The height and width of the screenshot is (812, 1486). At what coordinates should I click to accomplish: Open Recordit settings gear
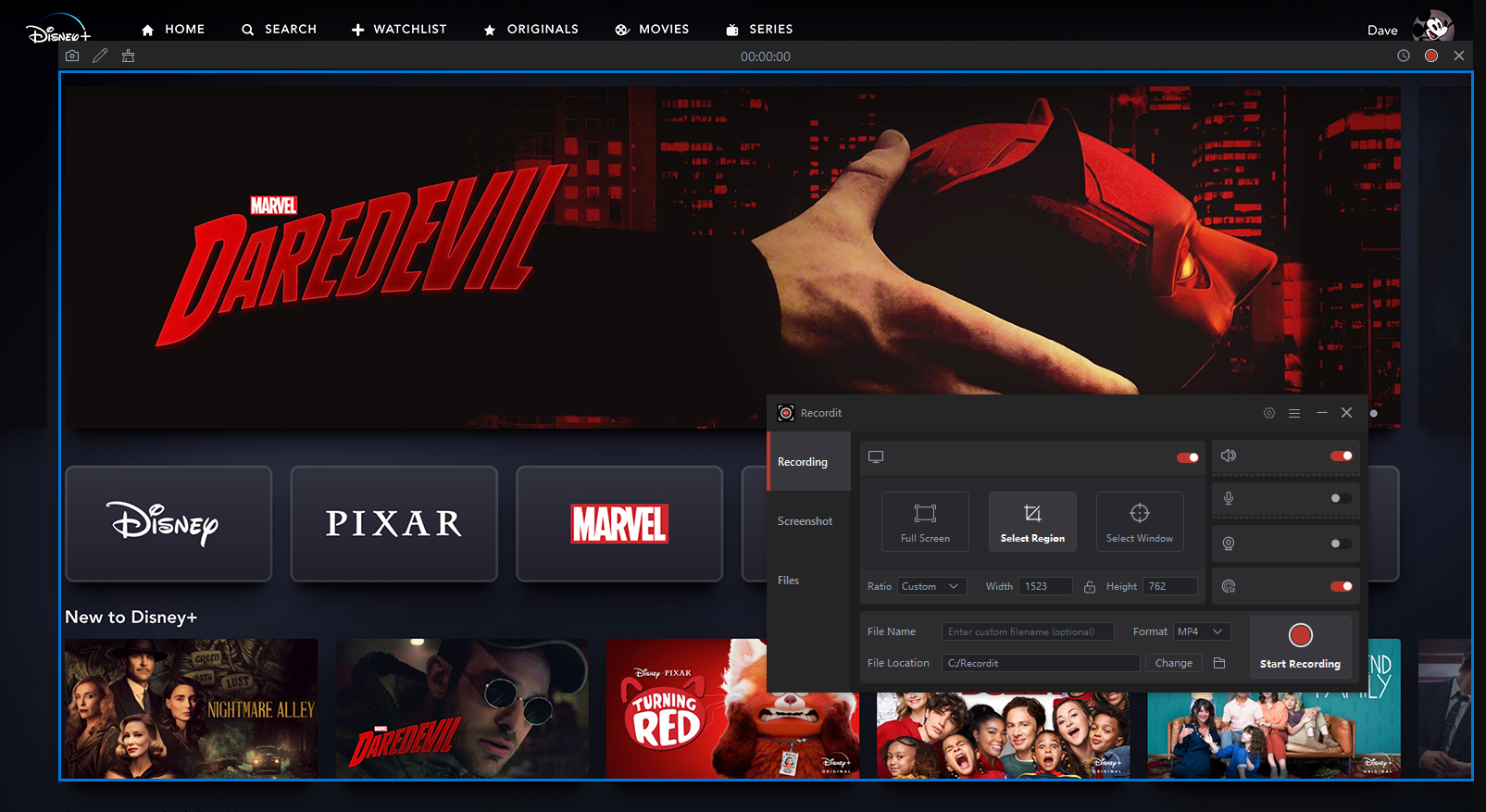point(1269,413)
